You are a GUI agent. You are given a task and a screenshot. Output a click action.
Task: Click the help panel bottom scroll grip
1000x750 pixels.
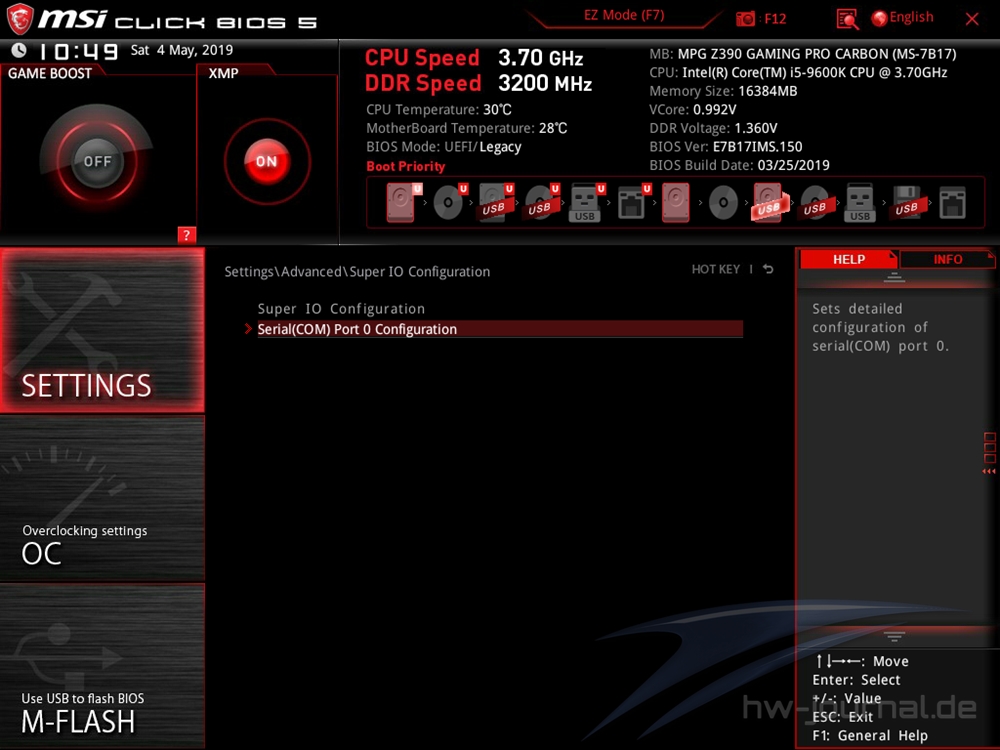pos(894,636)
